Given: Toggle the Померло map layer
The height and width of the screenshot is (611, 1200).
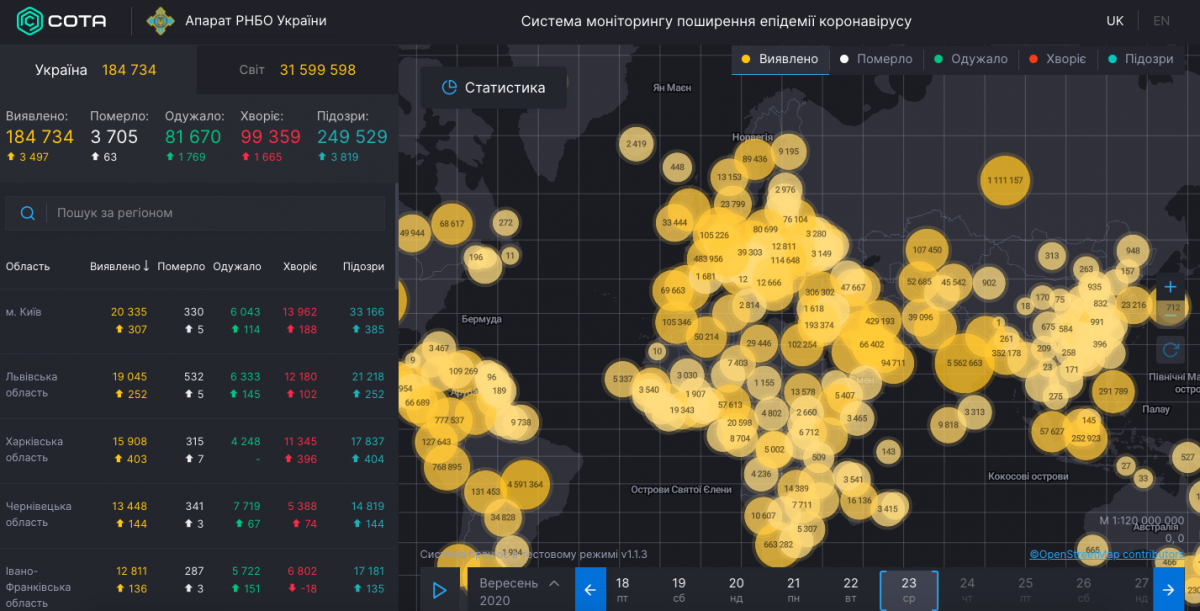Looking at the screenshot, I should point(876,59).
